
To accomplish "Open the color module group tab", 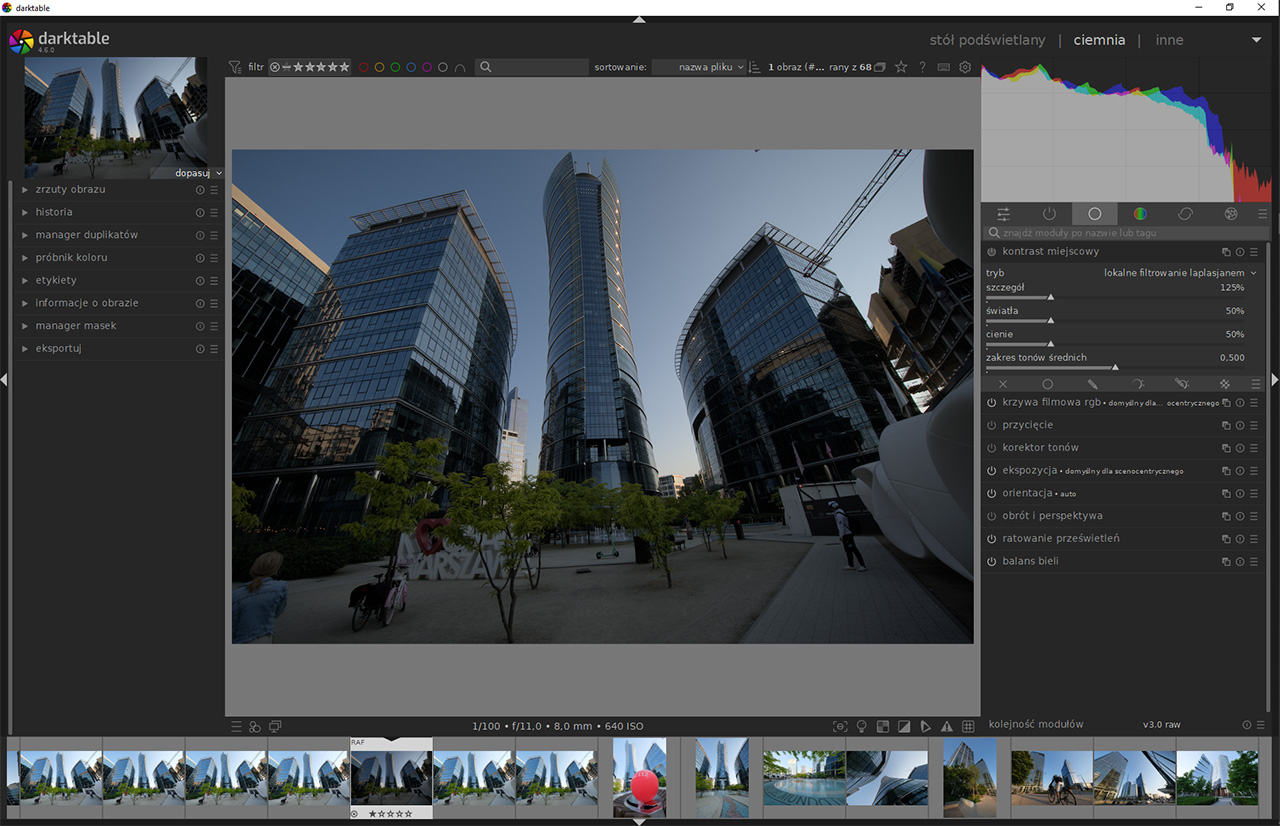I will (x=1139, y=214).
